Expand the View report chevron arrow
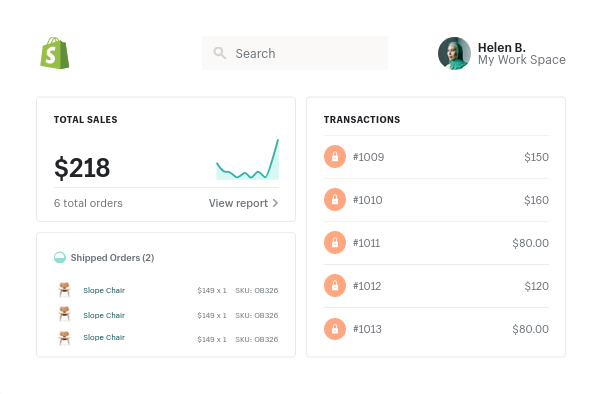 pos(275,203)
